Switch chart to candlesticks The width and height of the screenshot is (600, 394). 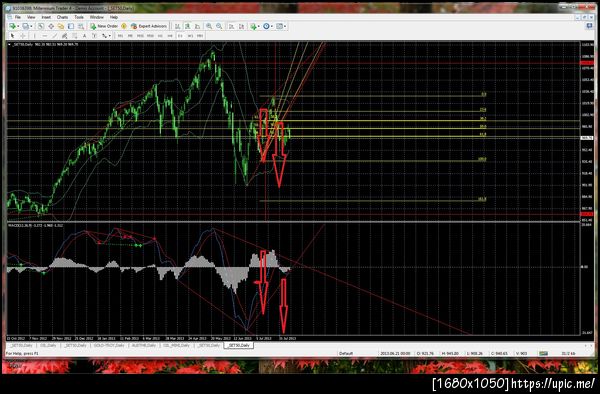point(188,26)
